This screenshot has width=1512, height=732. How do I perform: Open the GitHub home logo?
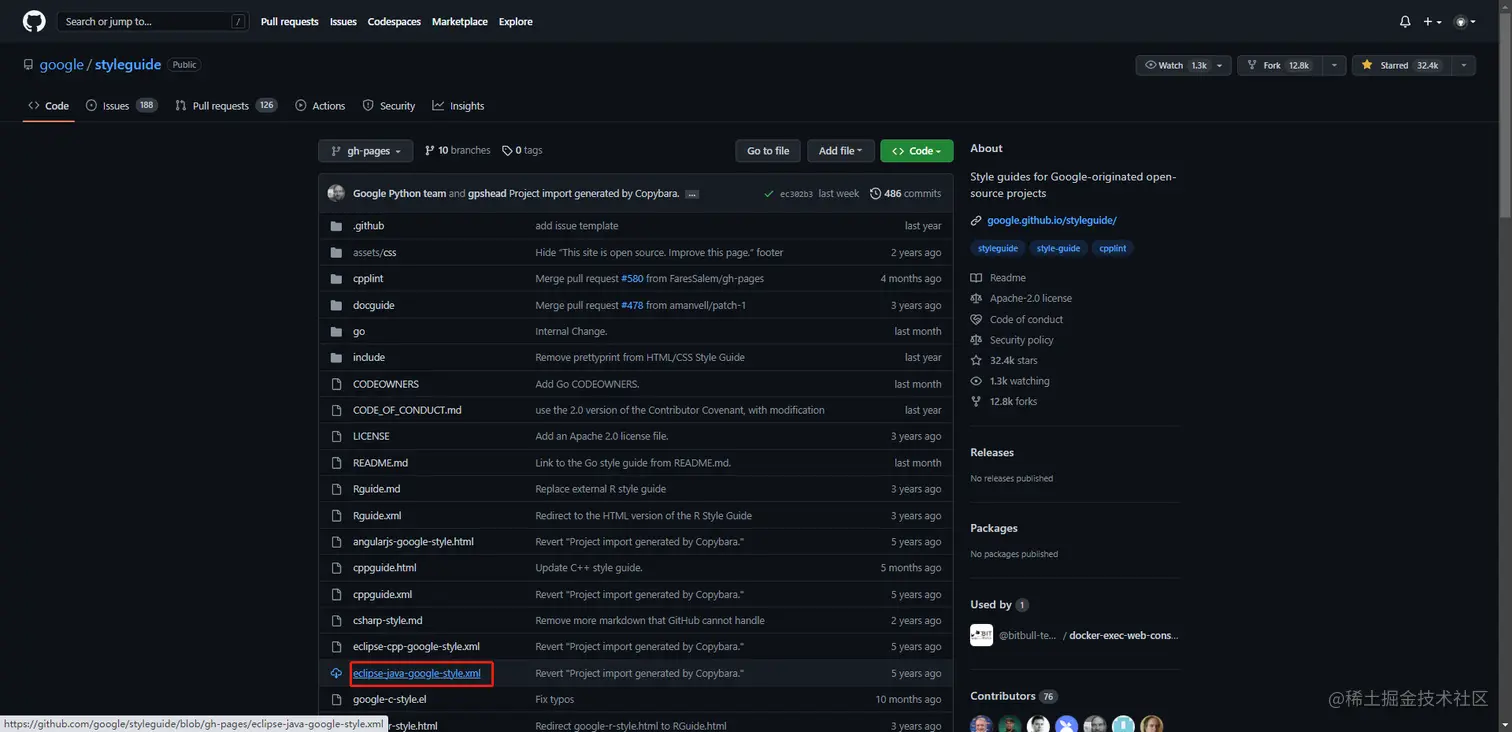click(x=34, y=21)
